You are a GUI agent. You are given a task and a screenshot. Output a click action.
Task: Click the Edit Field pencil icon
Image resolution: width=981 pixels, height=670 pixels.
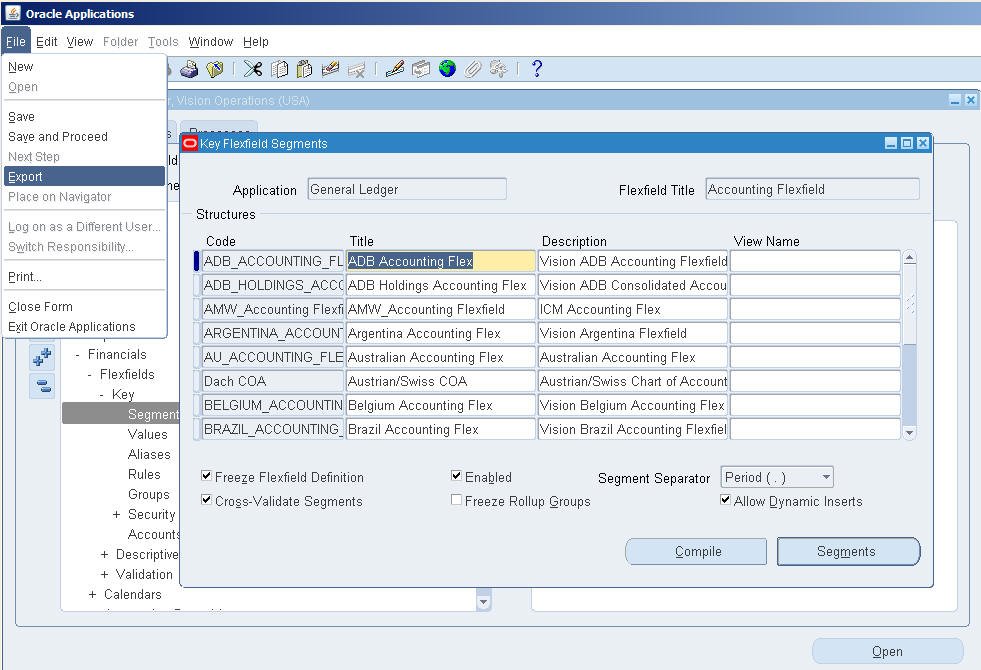pos(395,69)
